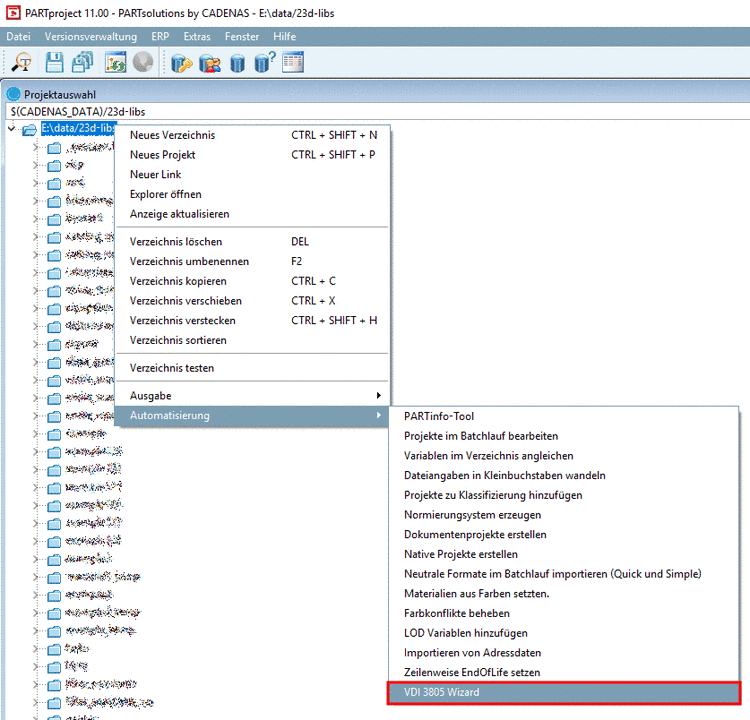The image size is (750, 720).
Task: Open the Versionsverwaltung menu
Action: pyautogui.click(x=90, y=36)
